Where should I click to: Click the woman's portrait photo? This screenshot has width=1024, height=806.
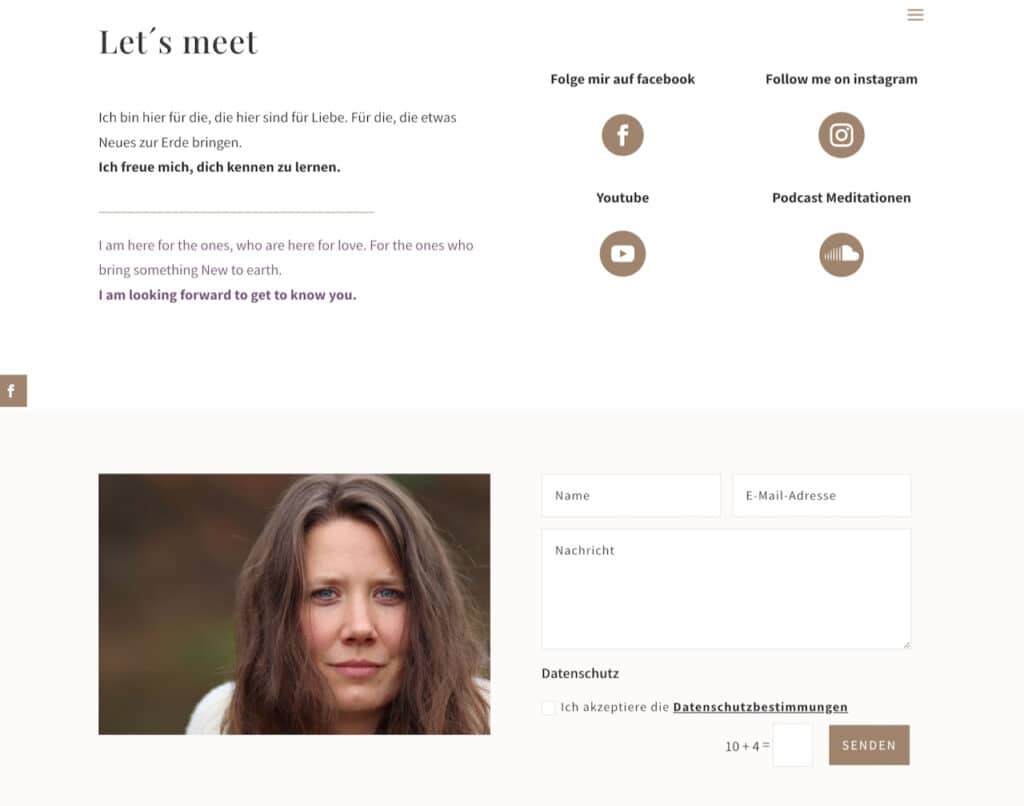pos(294,604)
